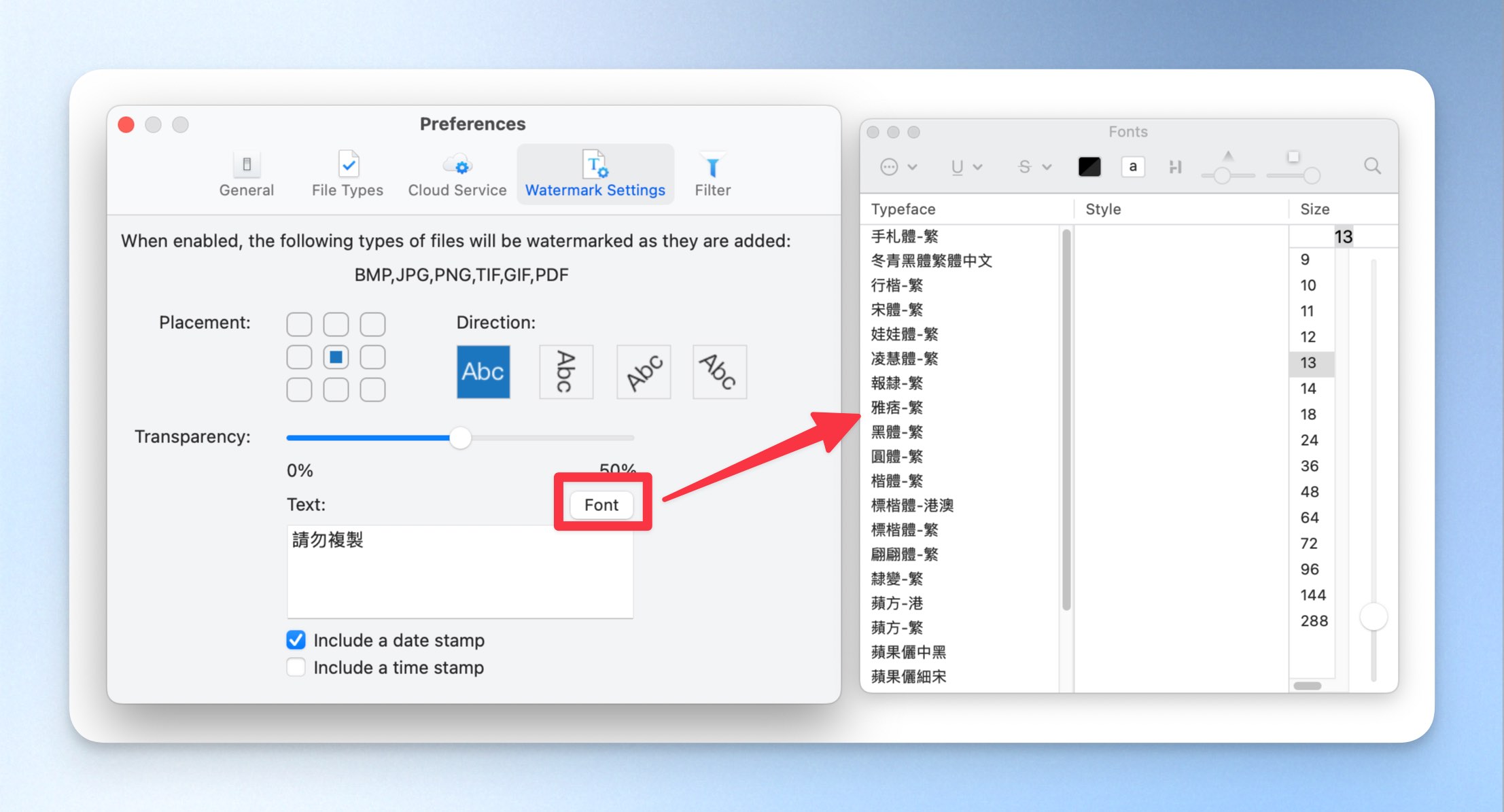Click the black text color swatch
The height and width of the screenshot is (812, 1504).
click(x=1089, y=166)
